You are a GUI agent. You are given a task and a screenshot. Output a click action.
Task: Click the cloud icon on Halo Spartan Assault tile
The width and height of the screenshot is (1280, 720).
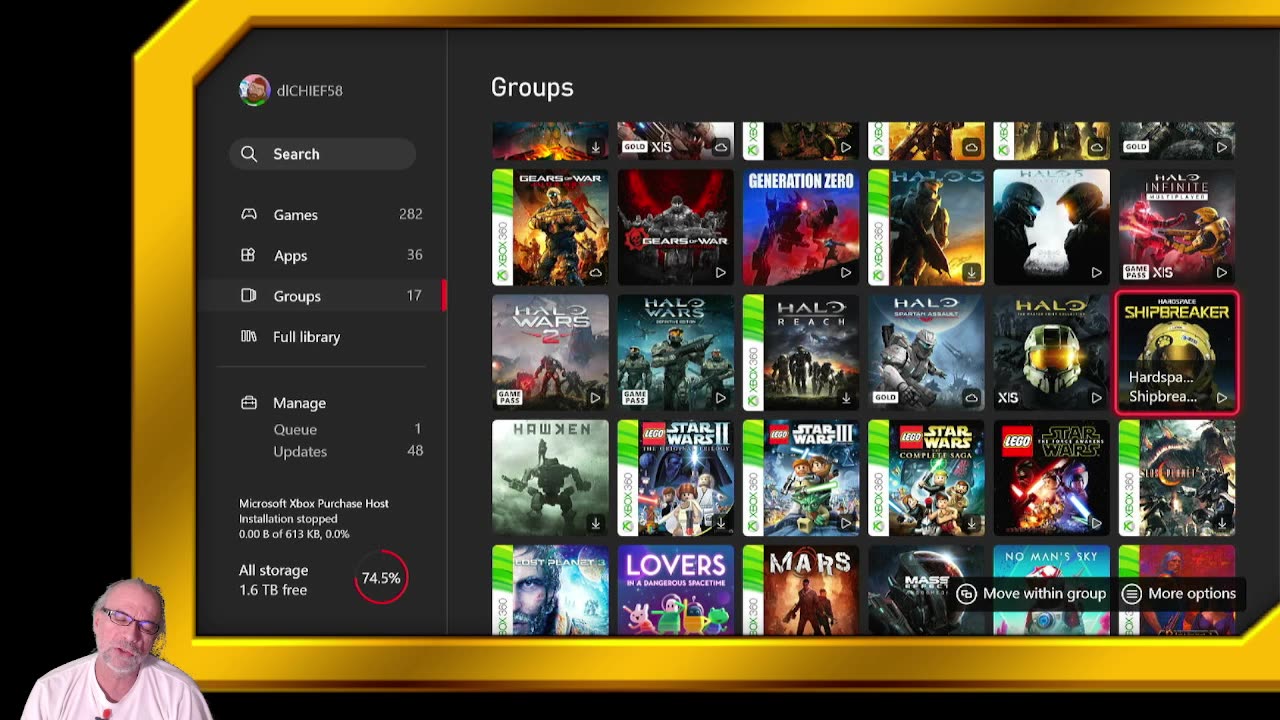[971, 398]
